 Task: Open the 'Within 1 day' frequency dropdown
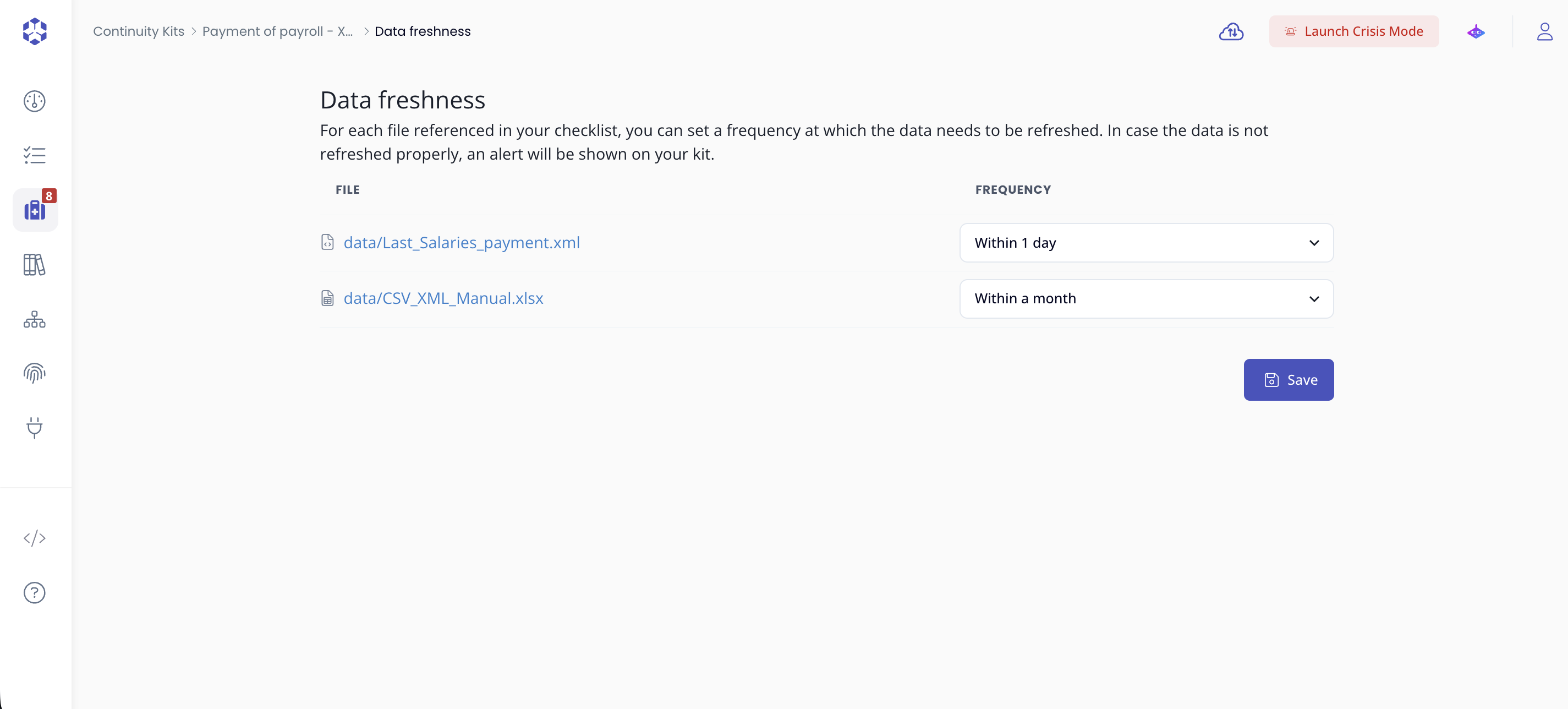(1146, 242)
